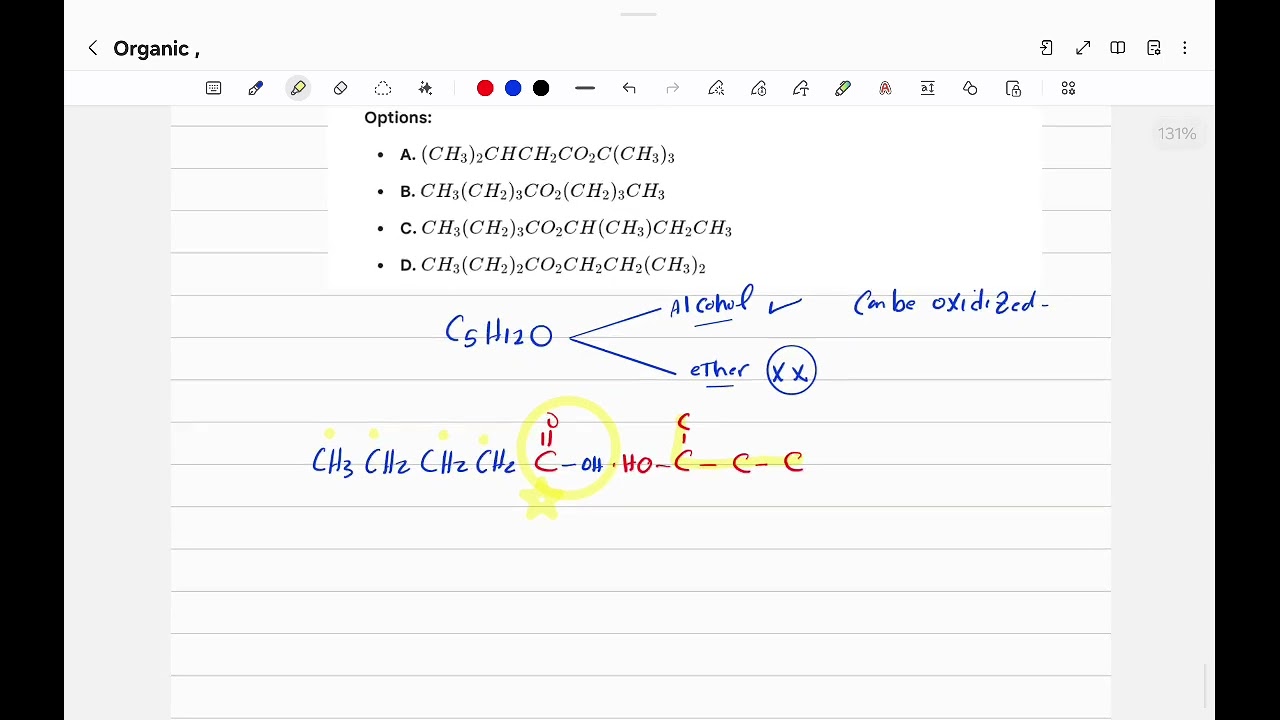The image size is (1280, 720).
Task: Tap the 'Options:' heading text
Action: [x=398, y=118]
